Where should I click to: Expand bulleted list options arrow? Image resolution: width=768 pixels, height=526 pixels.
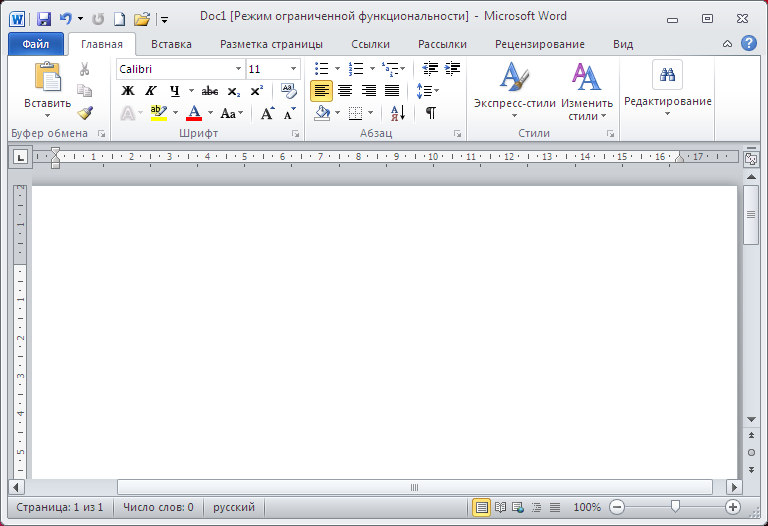(337, 69)
